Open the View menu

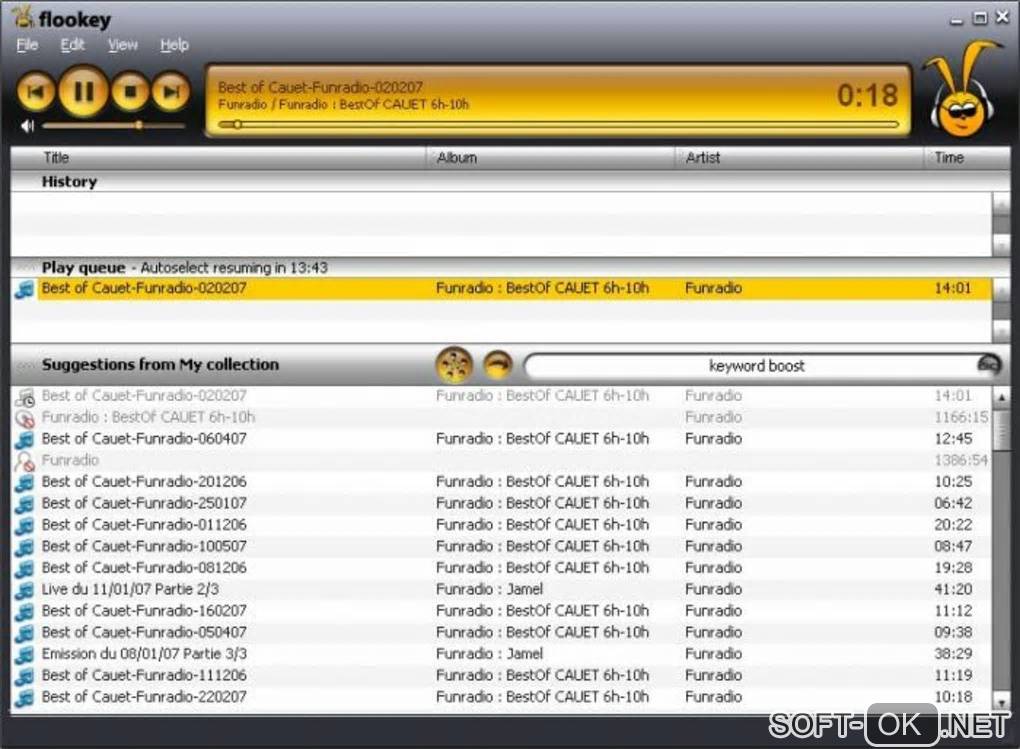(x=122, y=45)
